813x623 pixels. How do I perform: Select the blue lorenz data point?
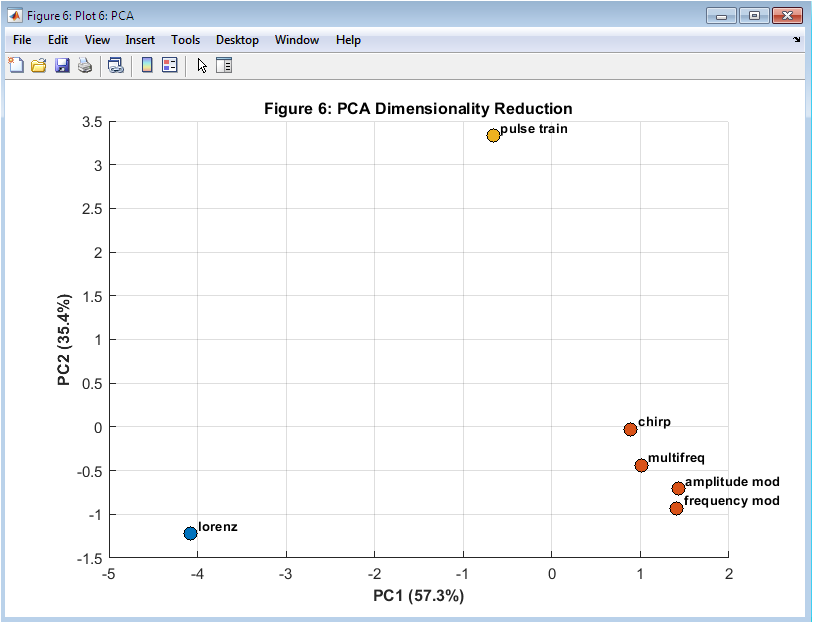point(190,533)
